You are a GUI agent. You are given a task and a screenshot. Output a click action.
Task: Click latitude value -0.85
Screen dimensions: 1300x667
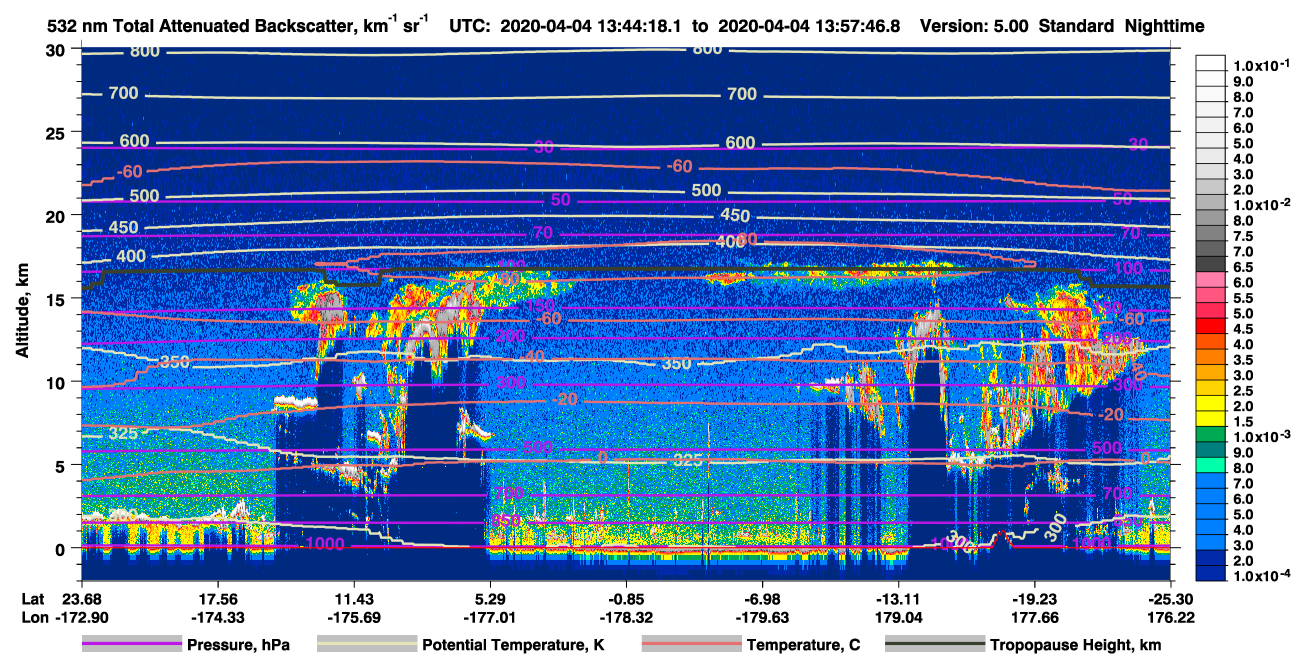[x=626, y=600]
